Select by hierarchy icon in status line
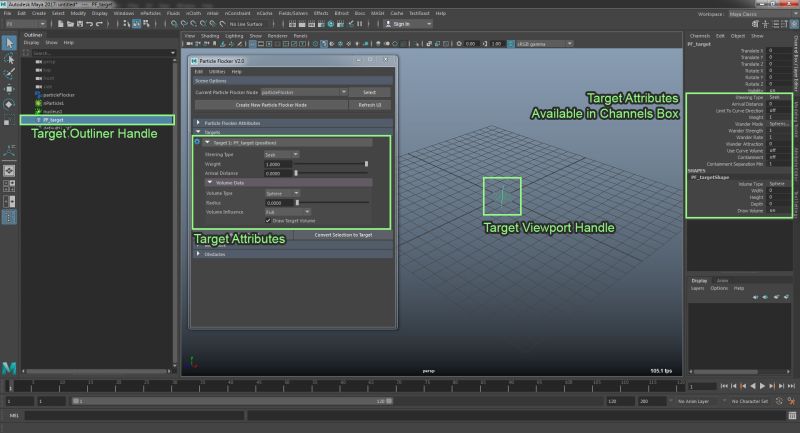This screenshot has width=800, height=433. coord(127,24)
